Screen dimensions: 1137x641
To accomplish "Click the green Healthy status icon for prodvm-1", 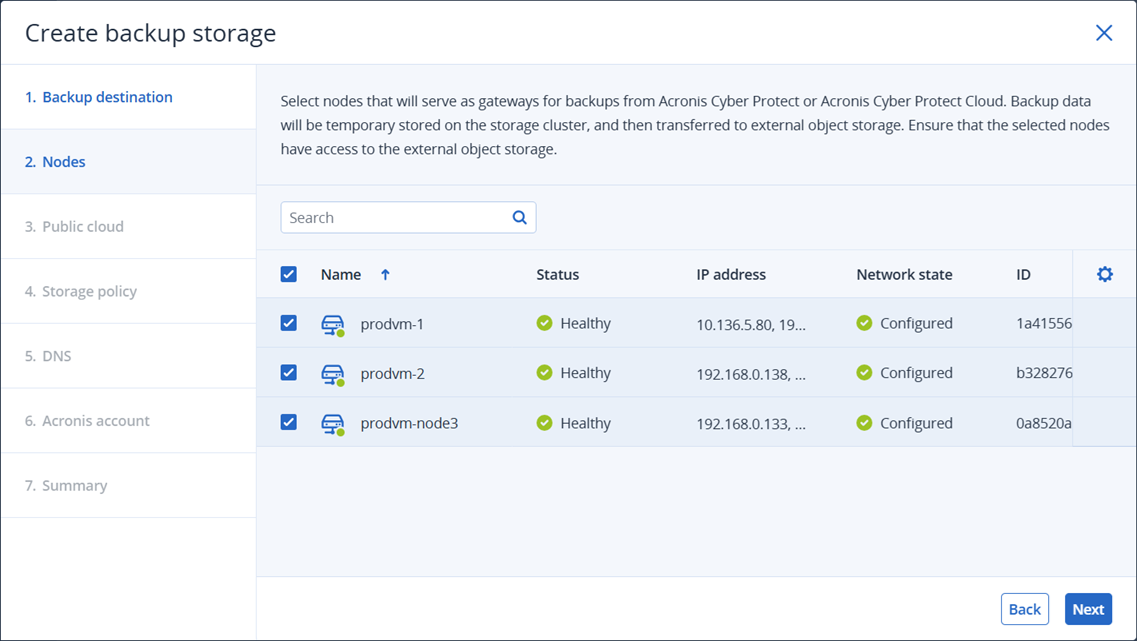I will [x=545, y=322].
